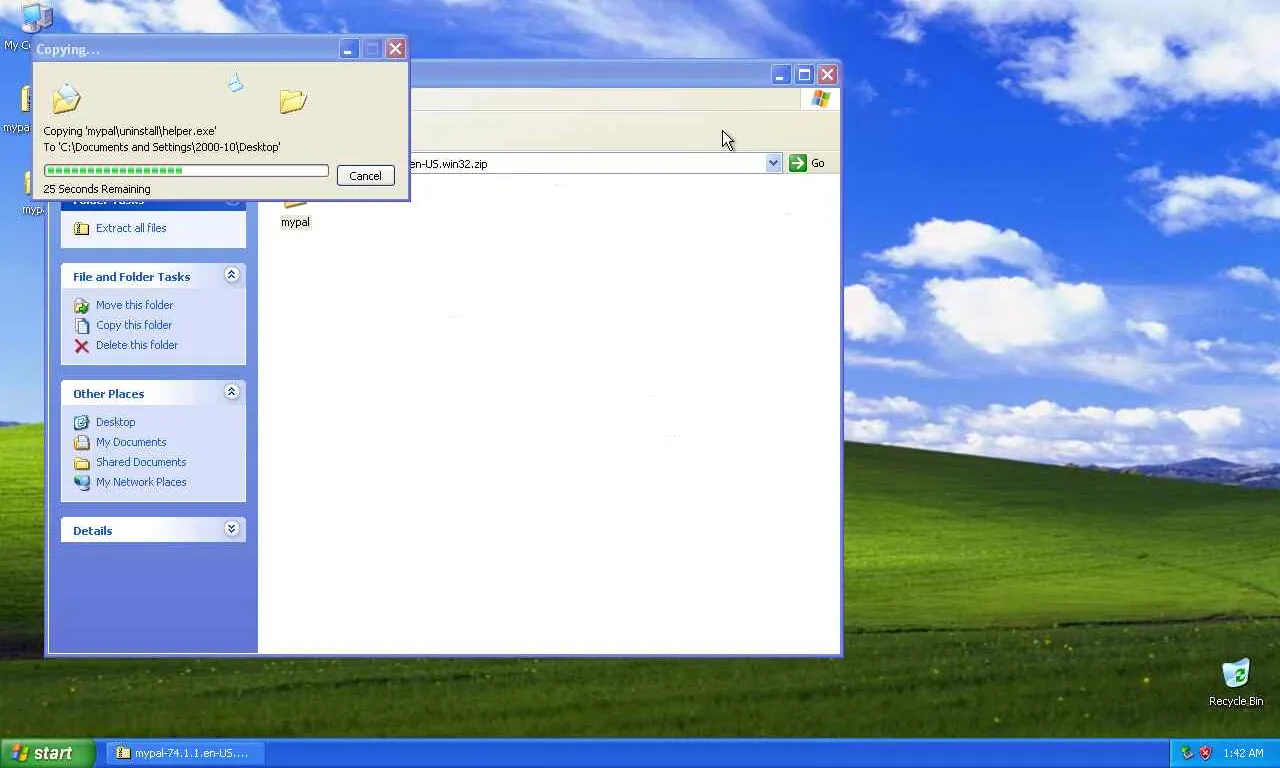Screen dimensions: 1280x768
Task: Click the Copying 'mypal\uninstall\helper.exe' line
Action: pos(130,131)
